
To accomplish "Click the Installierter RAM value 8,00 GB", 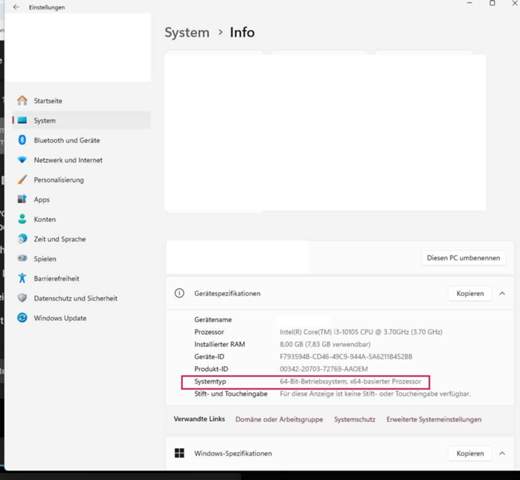I will click(325, 344).
